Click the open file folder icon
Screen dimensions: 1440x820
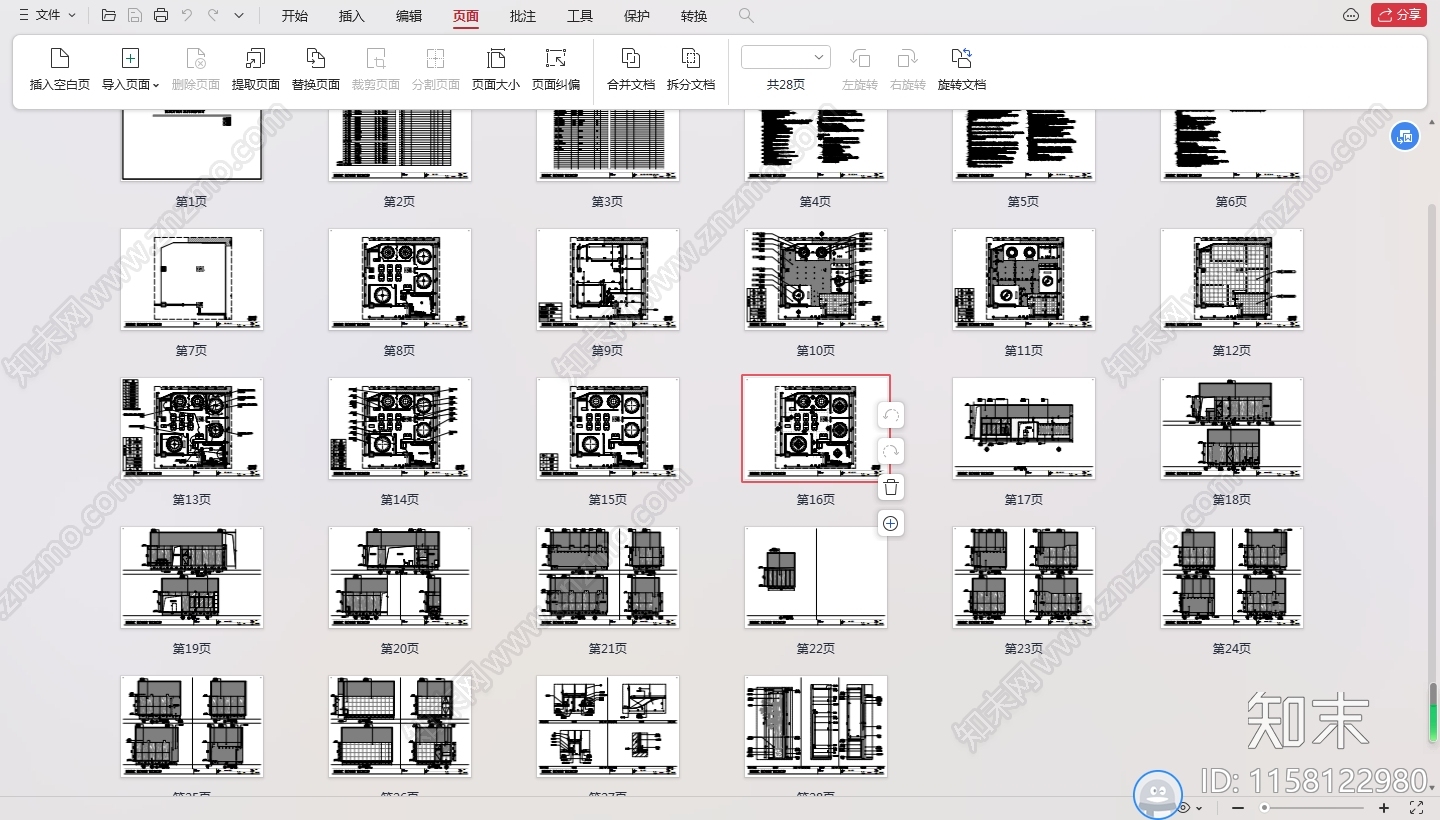[109, 15]
